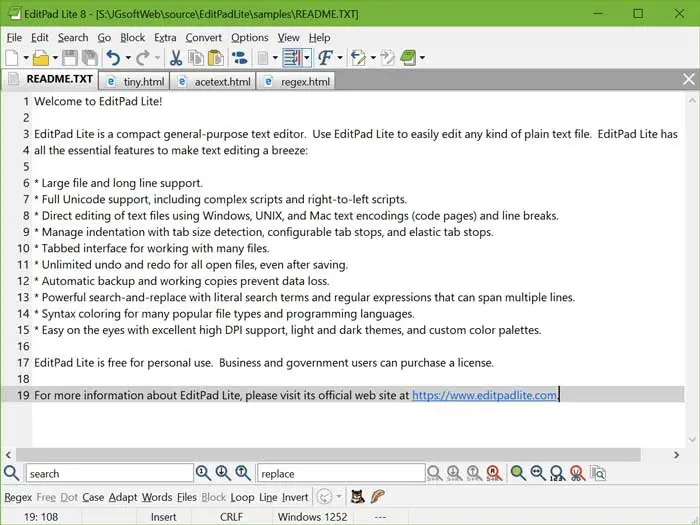Click the replace text input field
This screenshot has width=700, height=525.
(341, 473)
